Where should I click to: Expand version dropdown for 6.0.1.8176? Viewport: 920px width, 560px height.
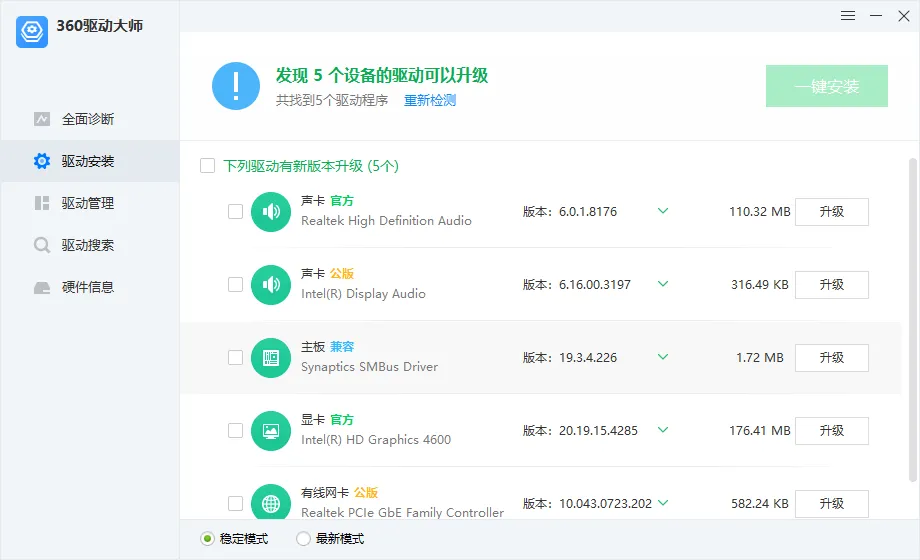tap(663, 211)
